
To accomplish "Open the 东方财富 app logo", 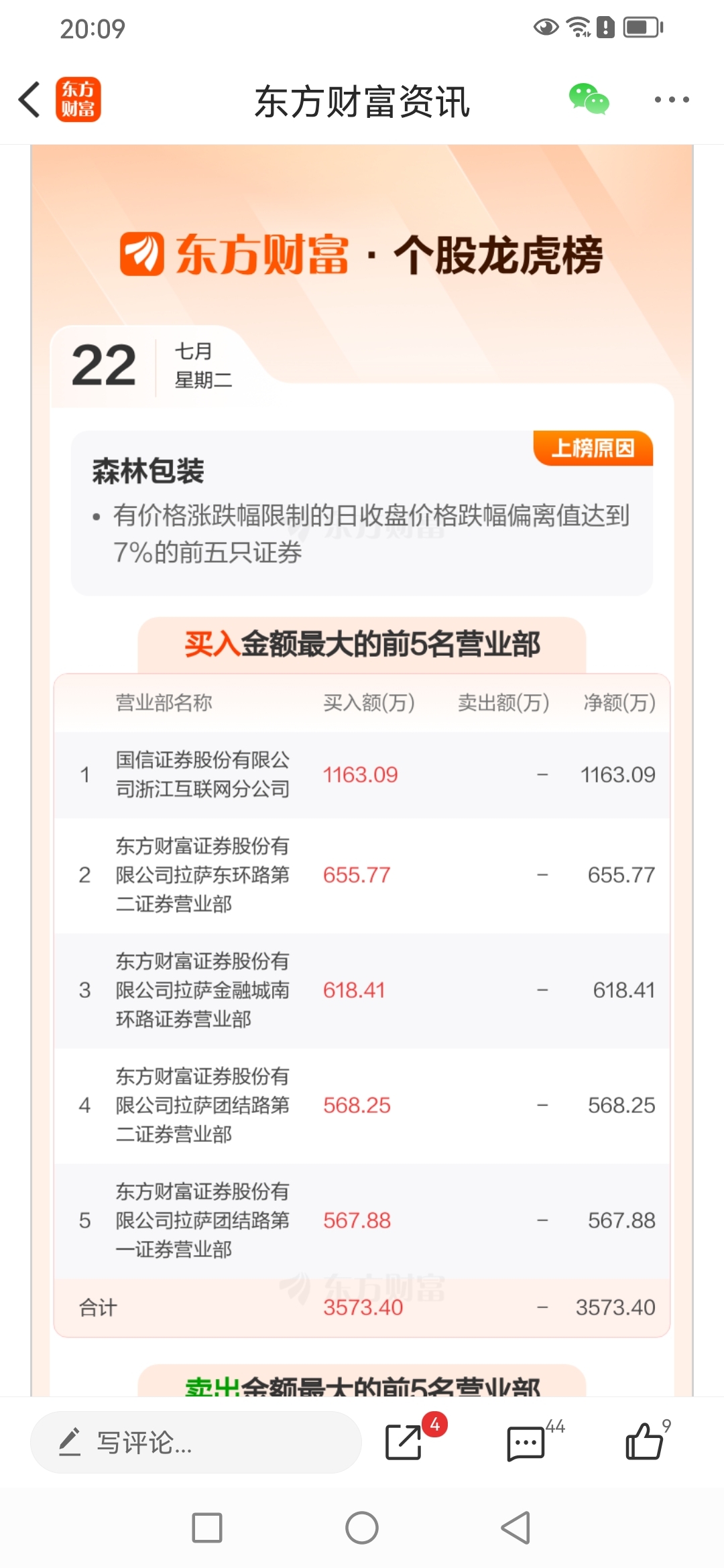I will tap(78, 99).
